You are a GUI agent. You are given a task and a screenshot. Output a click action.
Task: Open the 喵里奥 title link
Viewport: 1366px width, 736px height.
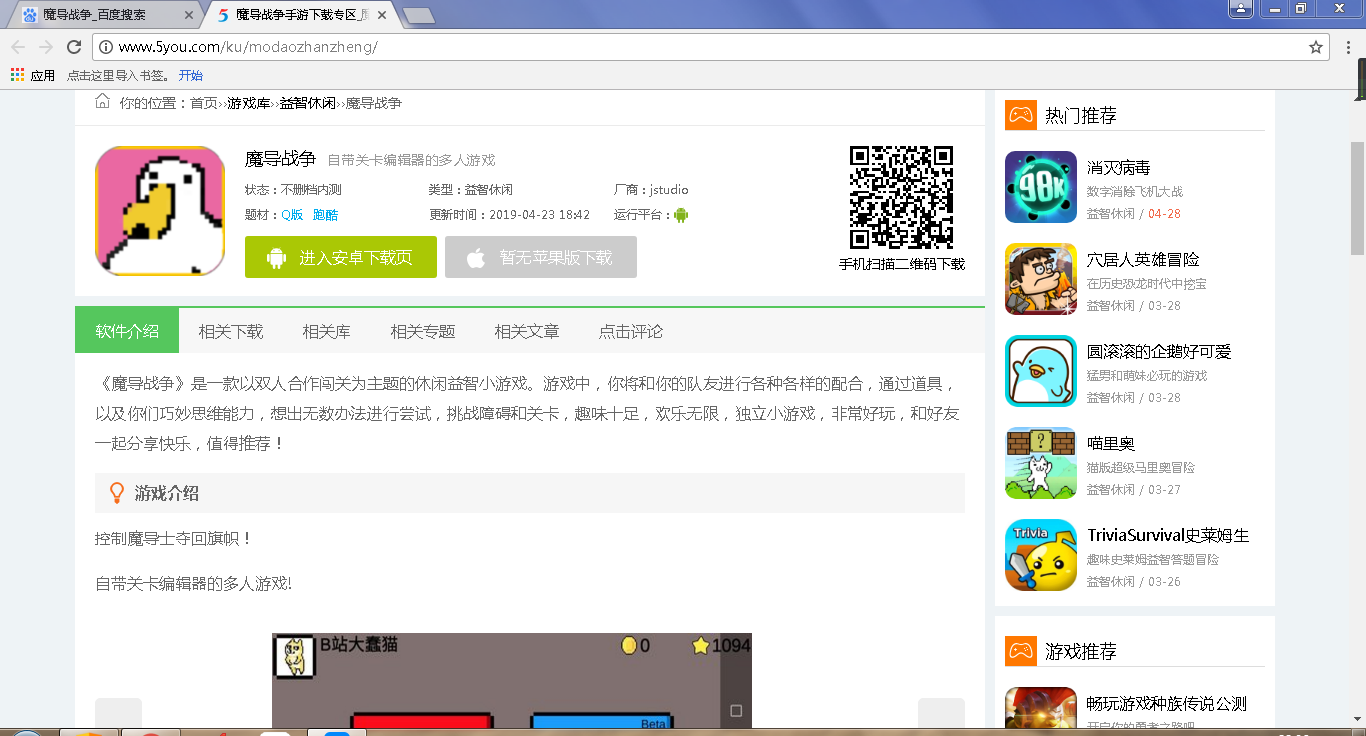(x=1111, y=443)
